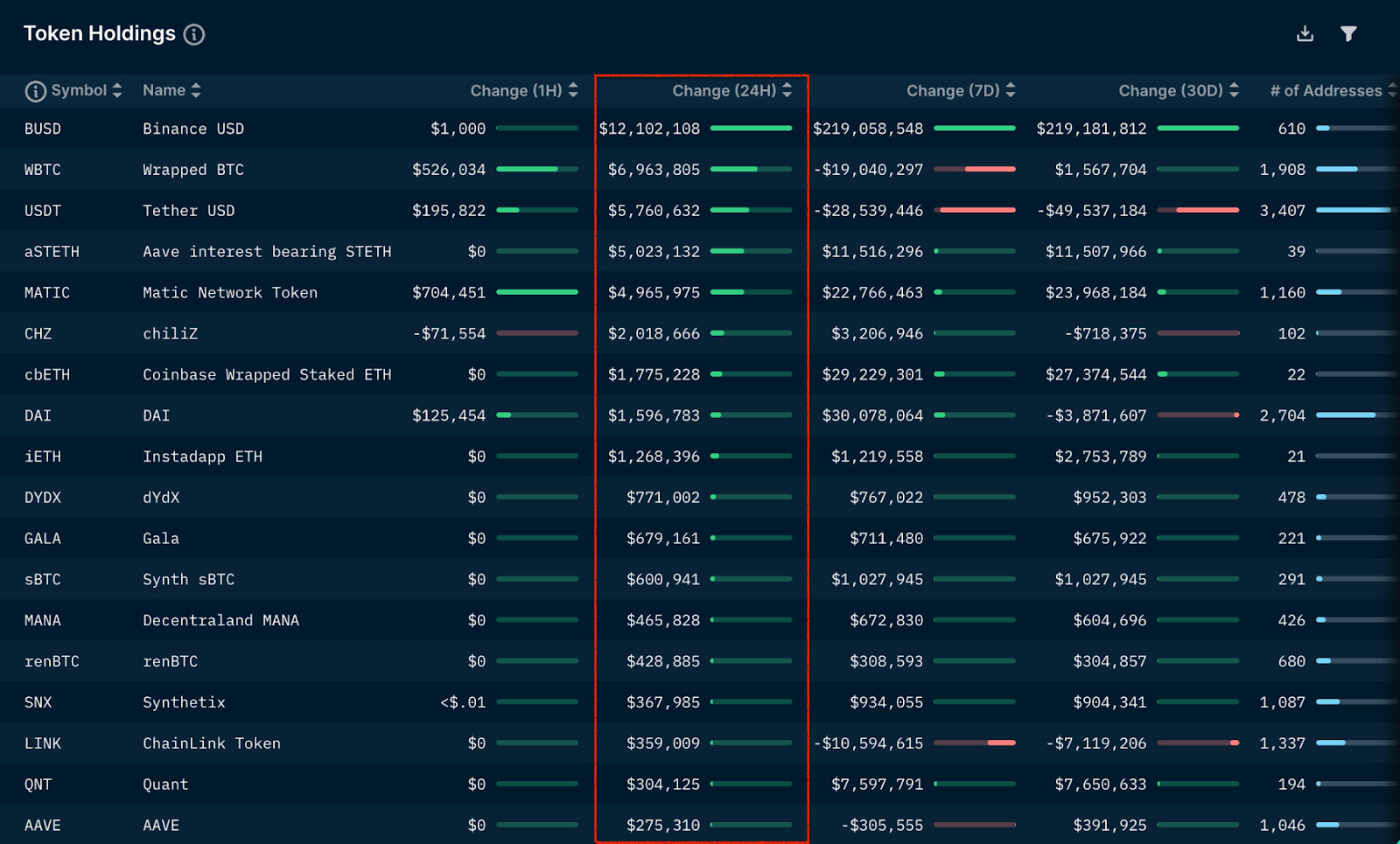Click USDT addresses count blue bar
Viewport: 1400px width, 844px height.
pyautogui.click(x=1356, y=210)
